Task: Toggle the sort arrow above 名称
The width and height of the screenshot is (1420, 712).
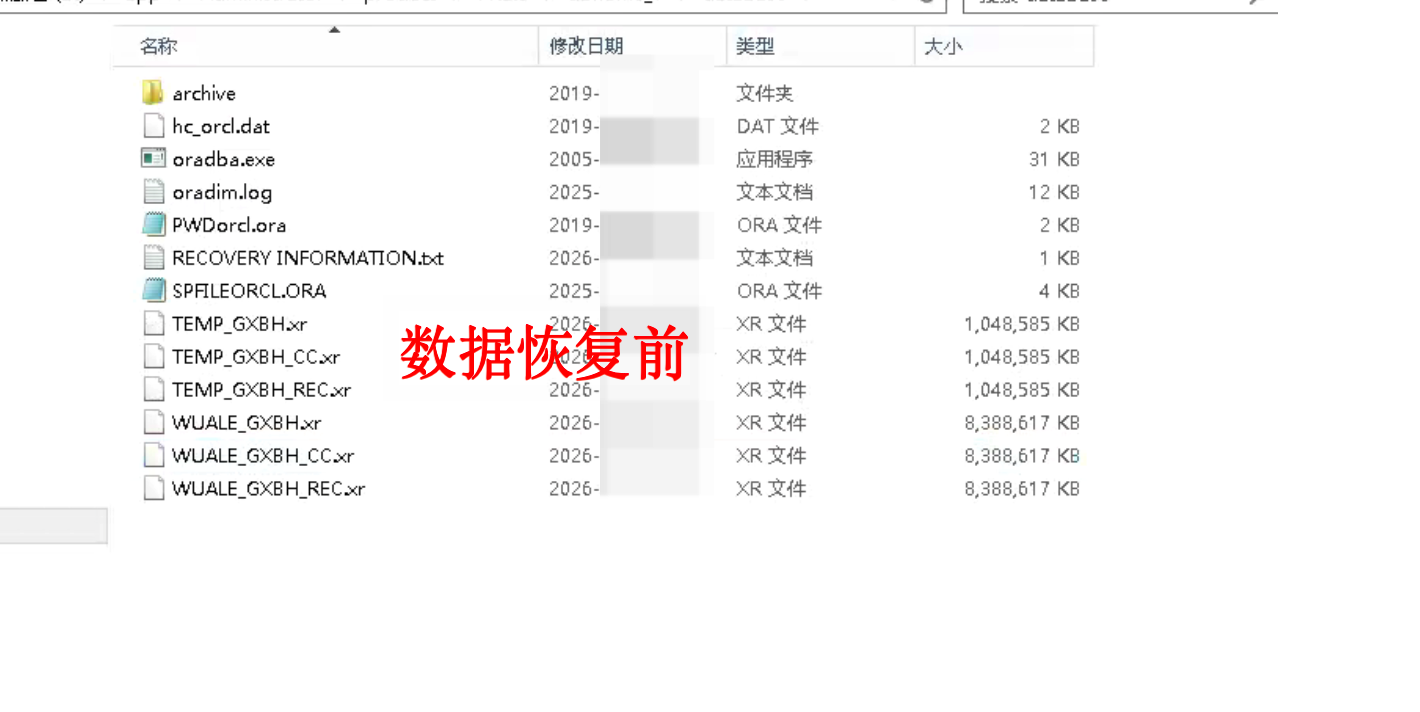Action: pos(334,30)
